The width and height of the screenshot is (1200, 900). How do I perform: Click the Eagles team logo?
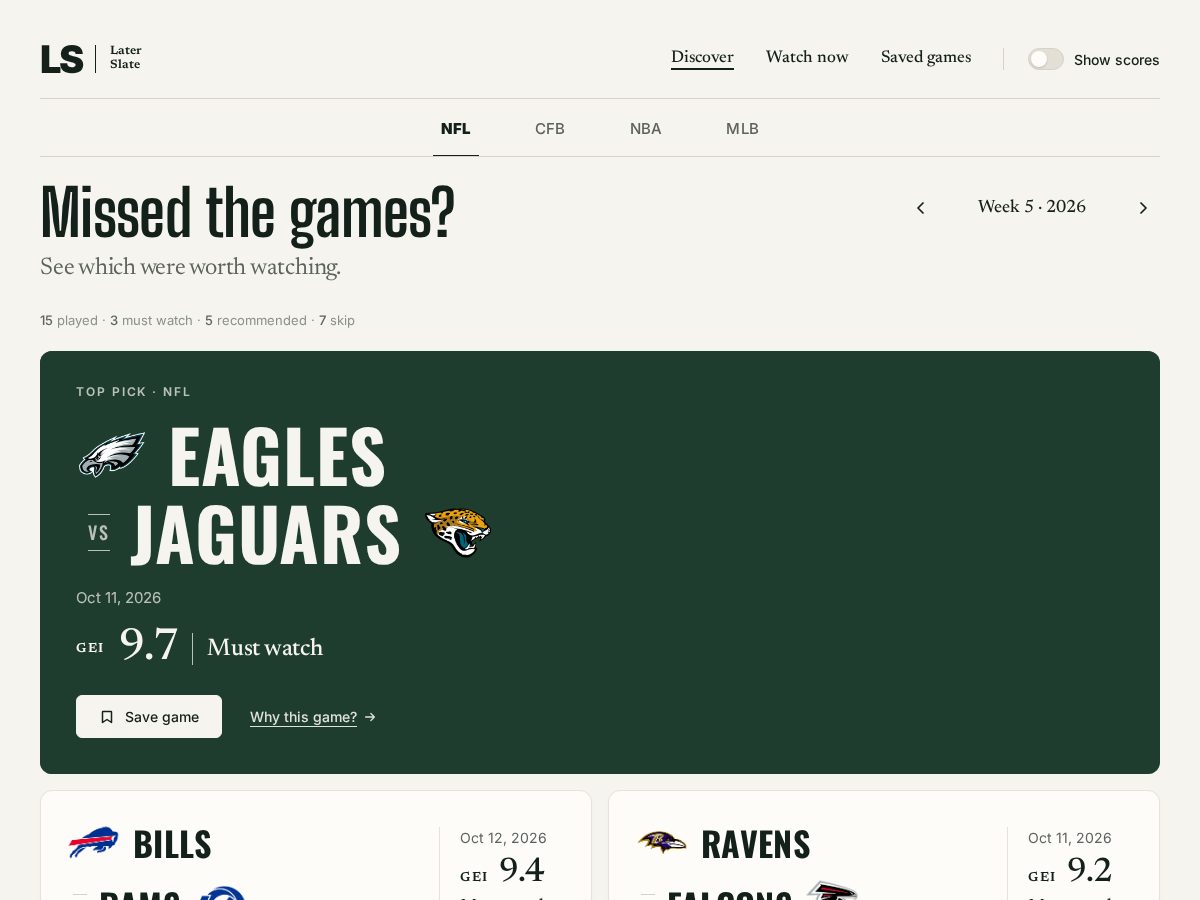click(x=112, y=455)
